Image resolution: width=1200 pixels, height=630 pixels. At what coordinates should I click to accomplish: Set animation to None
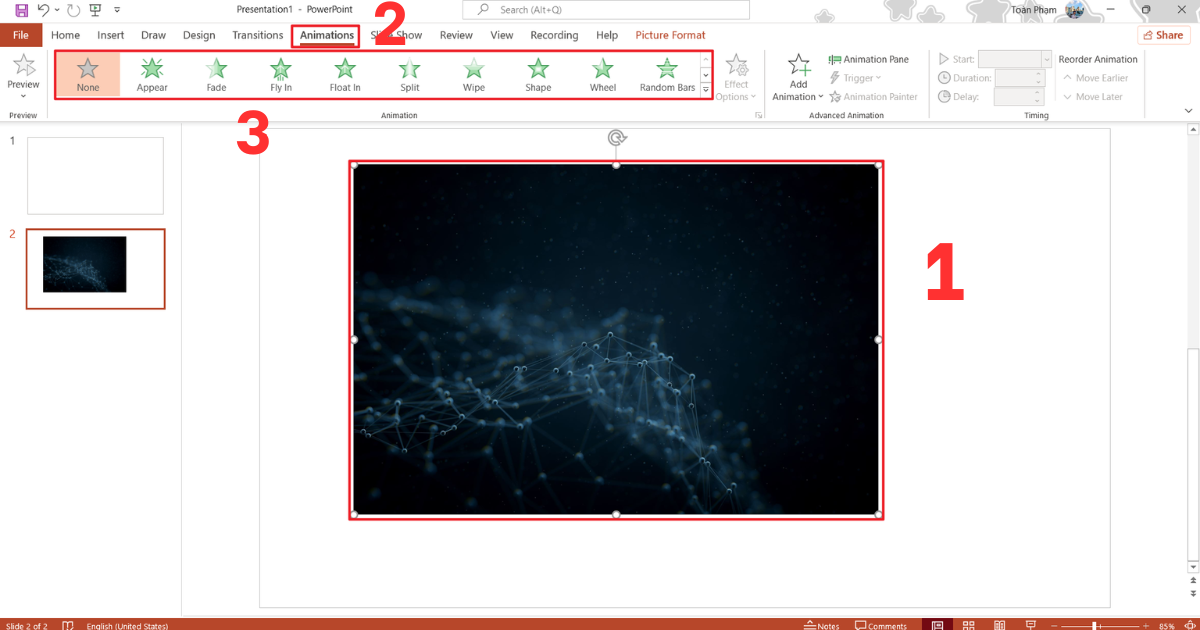coord(87,72)
